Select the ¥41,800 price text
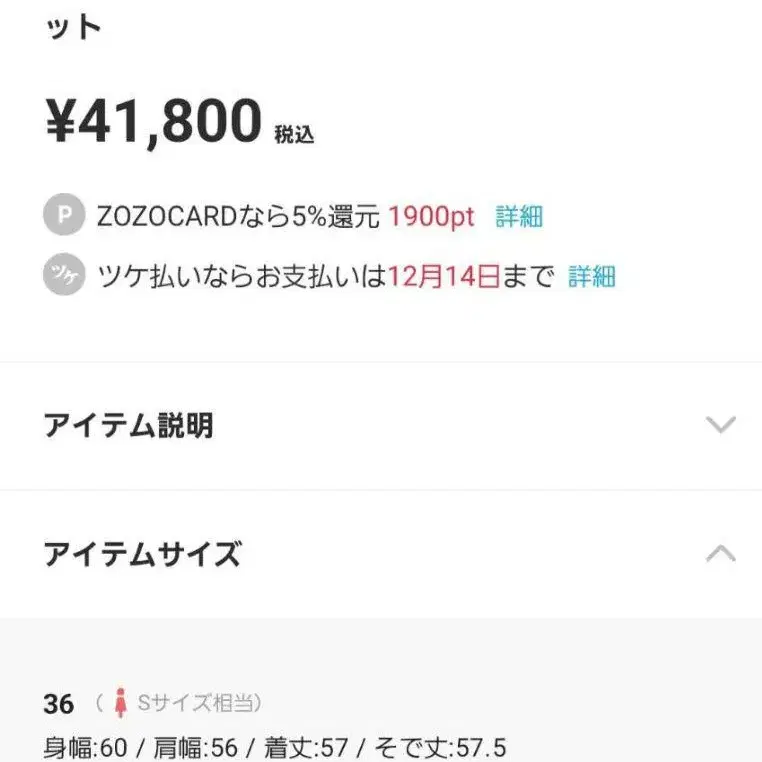This screenshot has height=762, width=762. click(153, 122)
